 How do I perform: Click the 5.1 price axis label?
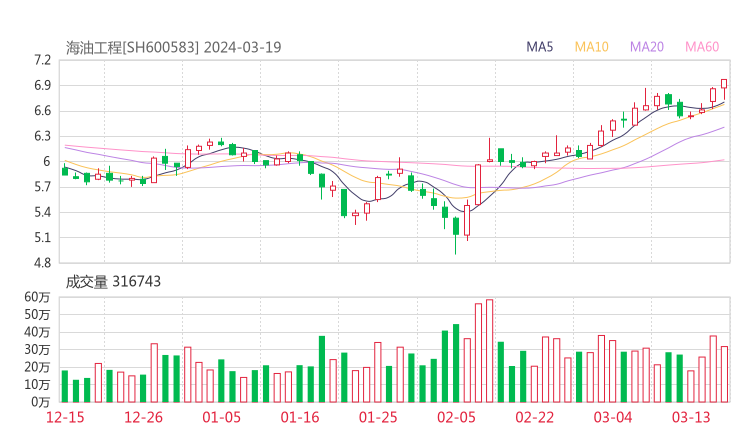point(42,237)
